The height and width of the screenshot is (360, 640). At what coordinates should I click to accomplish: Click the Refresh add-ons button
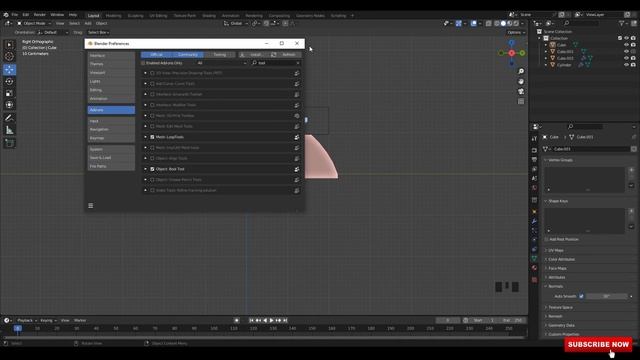[x=285, y=55]
